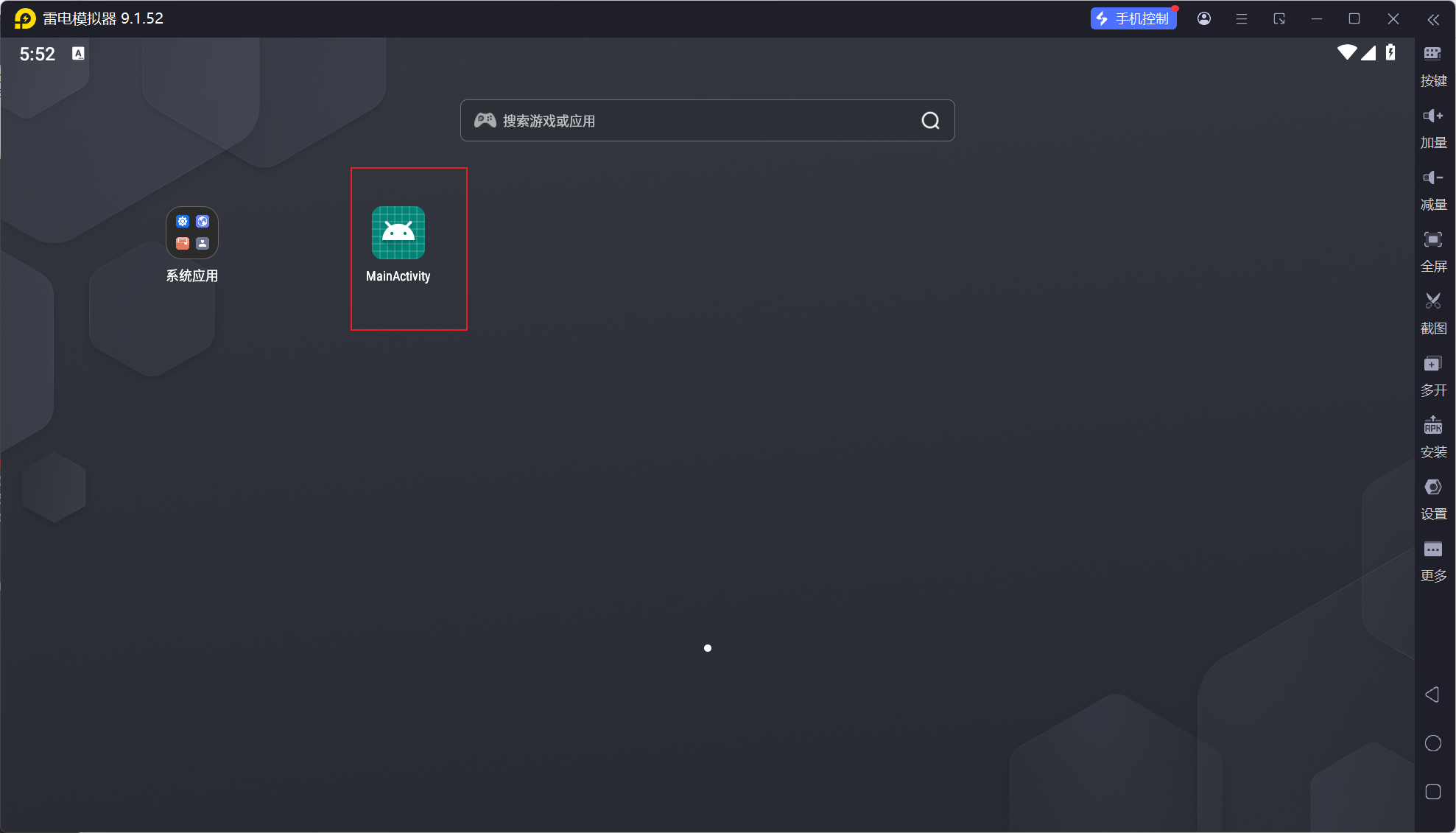Tap the Android home circle button
This screenshot has height=833, width=1456.
[x=1433, y=743]
